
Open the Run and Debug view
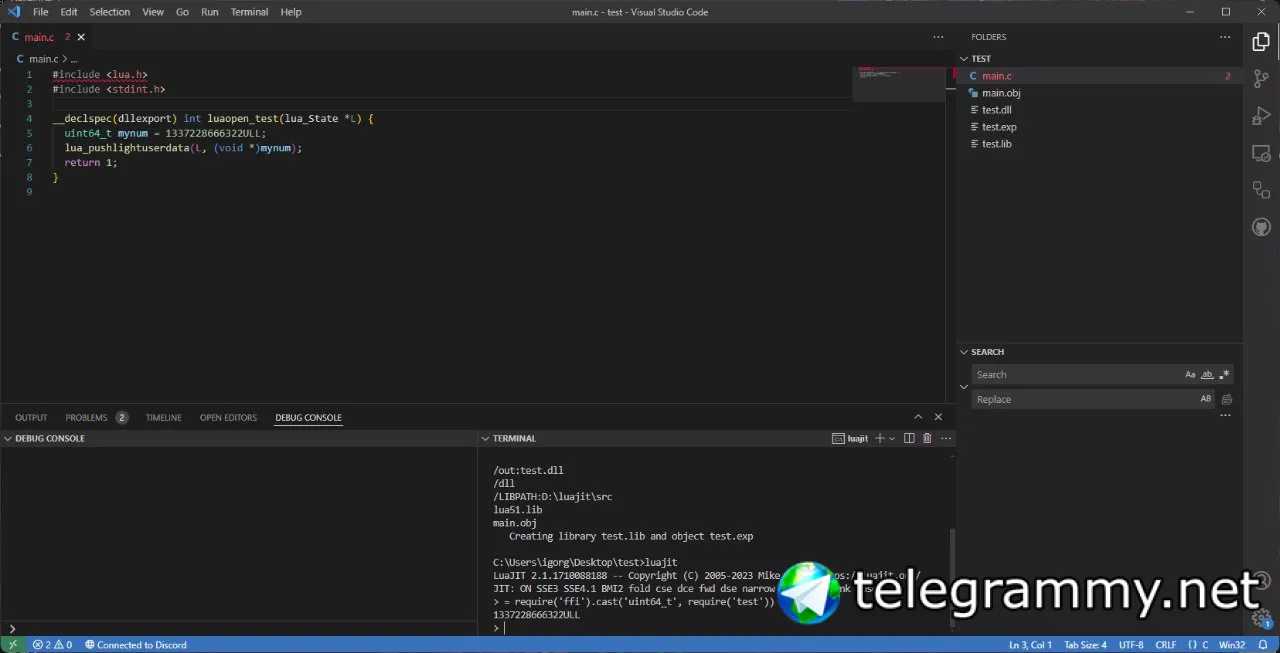pos(1261,116)
